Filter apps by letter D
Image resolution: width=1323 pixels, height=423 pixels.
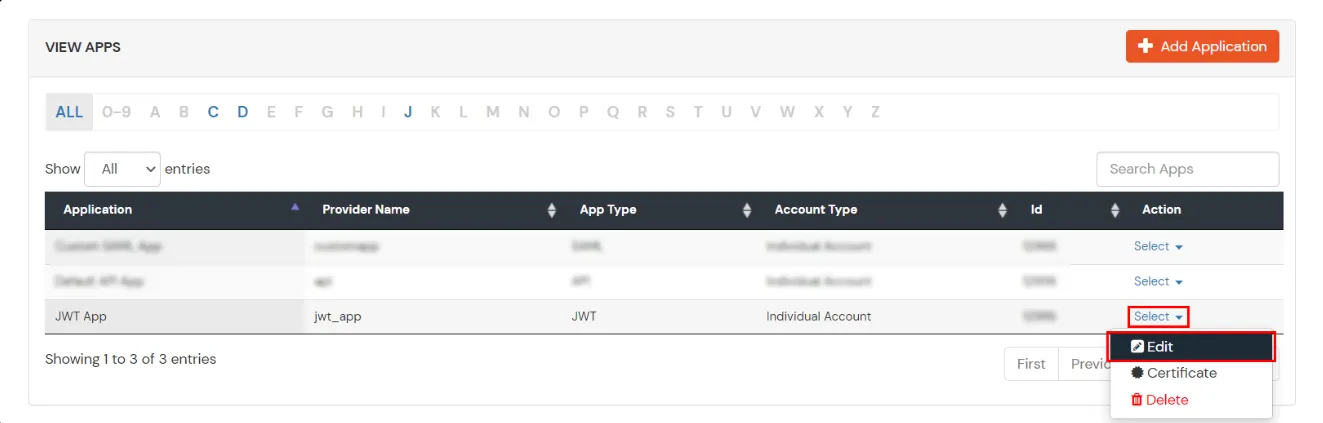(242, 112)
